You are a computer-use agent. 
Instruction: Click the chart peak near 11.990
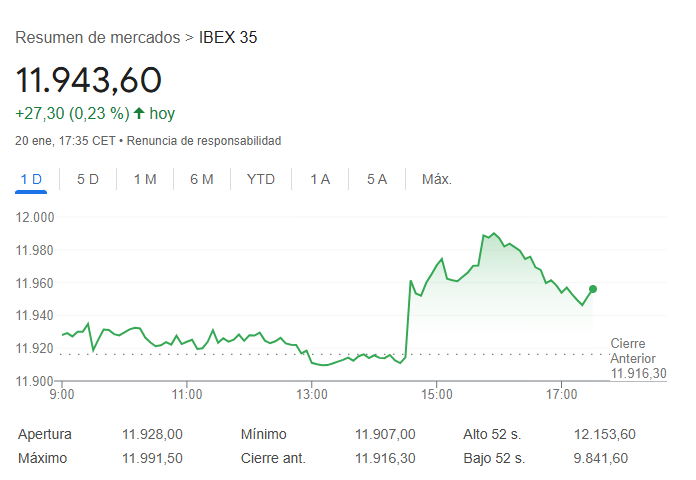point(492,233)
